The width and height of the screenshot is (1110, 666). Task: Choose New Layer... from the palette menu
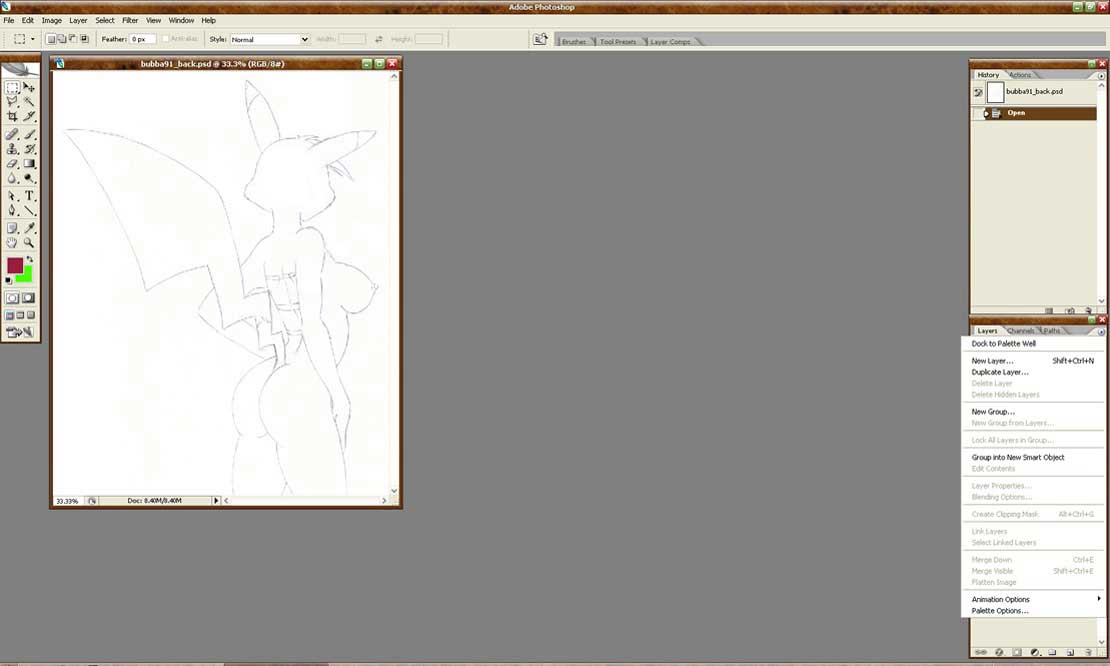click(992, 361)
